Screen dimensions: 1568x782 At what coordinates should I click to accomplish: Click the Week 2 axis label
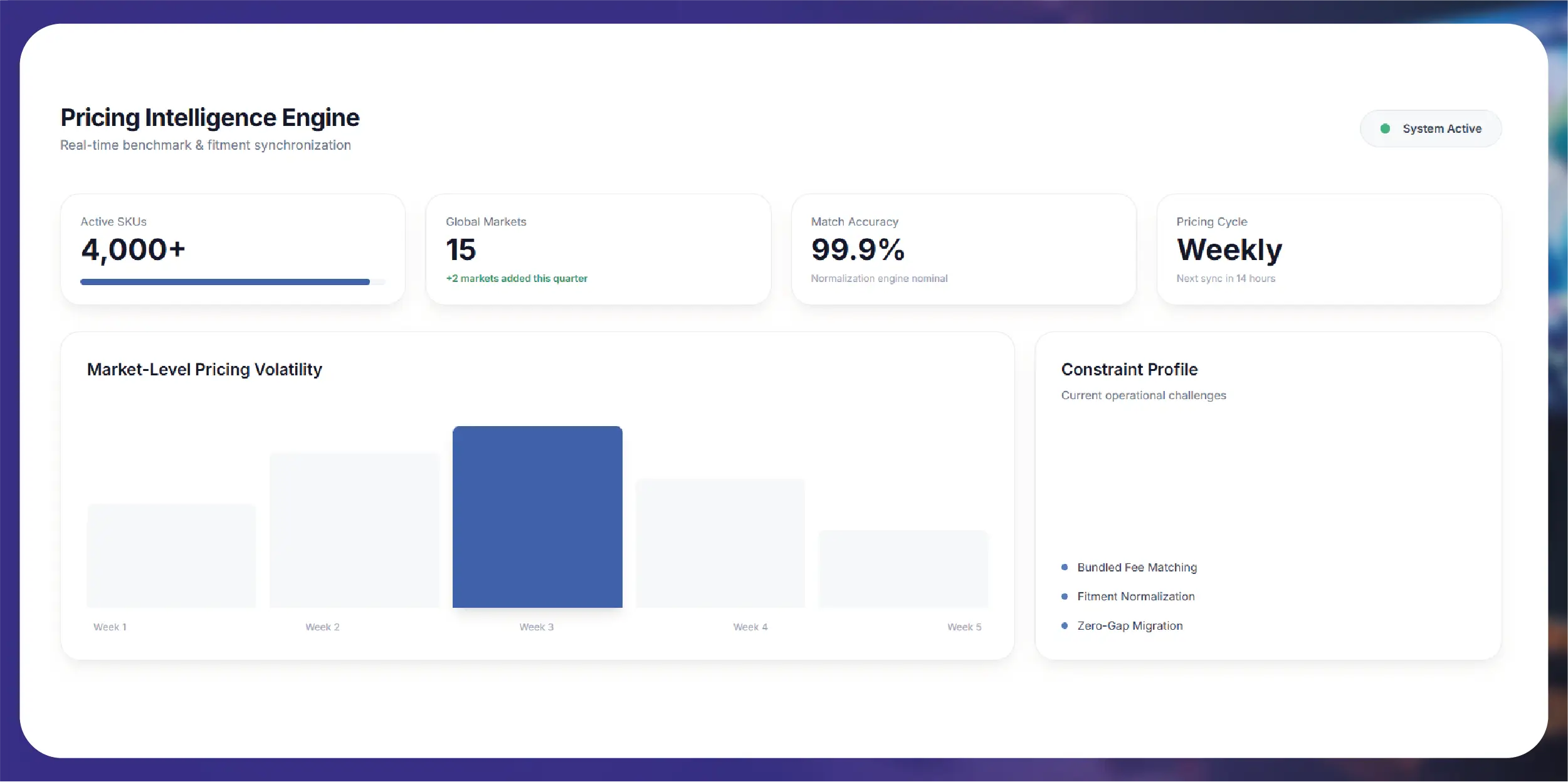coord(322,627)
